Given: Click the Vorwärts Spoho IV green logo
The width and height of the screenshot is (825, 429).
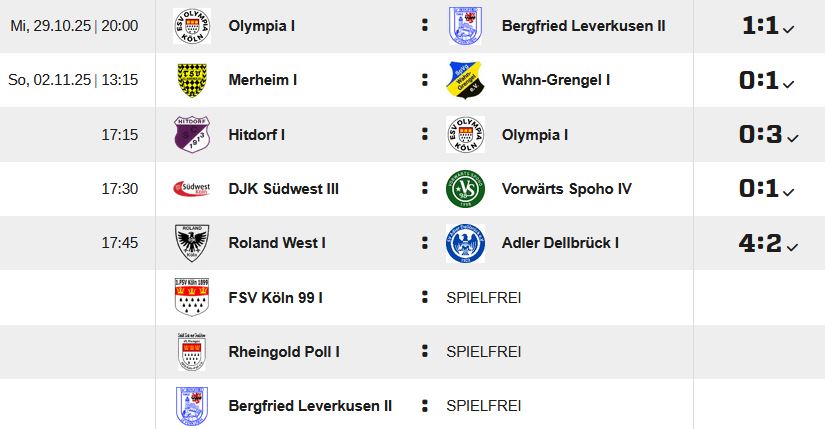Looking at the screenshot, I should (465, 188).
